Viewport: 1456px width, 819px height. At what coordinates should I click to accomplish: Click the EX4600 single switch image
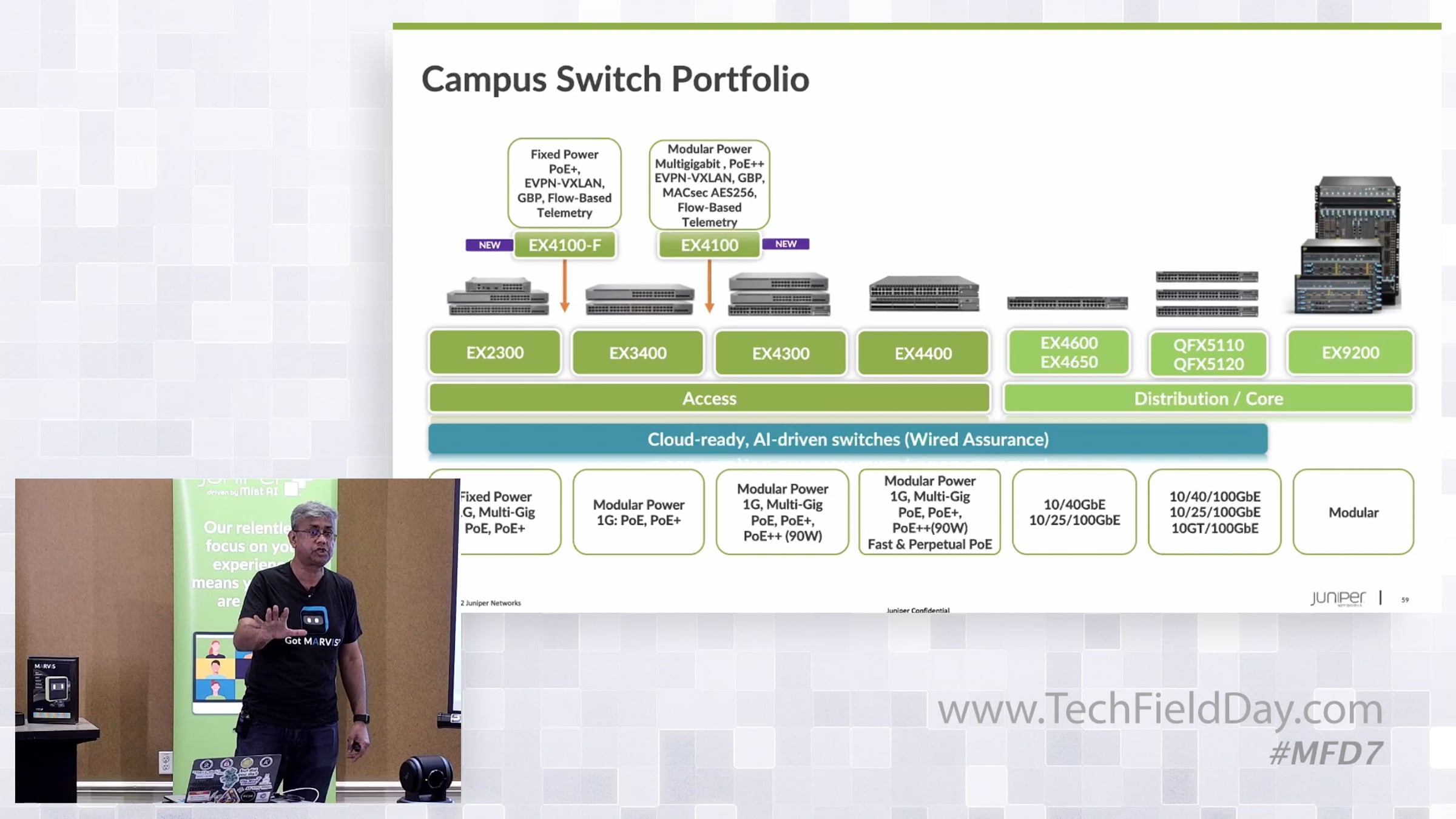click(1068, 302)
